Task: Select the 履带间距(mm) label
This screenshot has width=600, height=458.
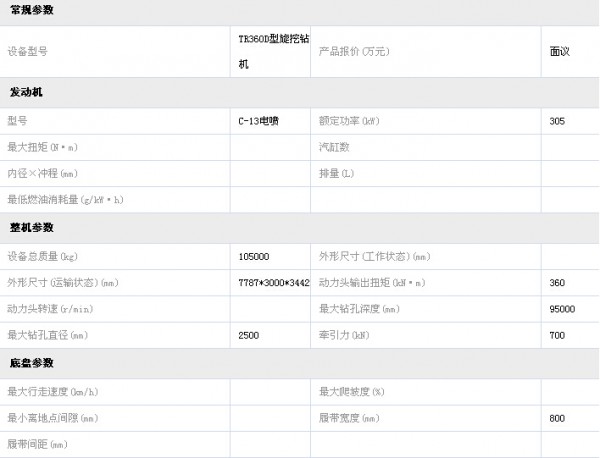Action: point(37,443)
